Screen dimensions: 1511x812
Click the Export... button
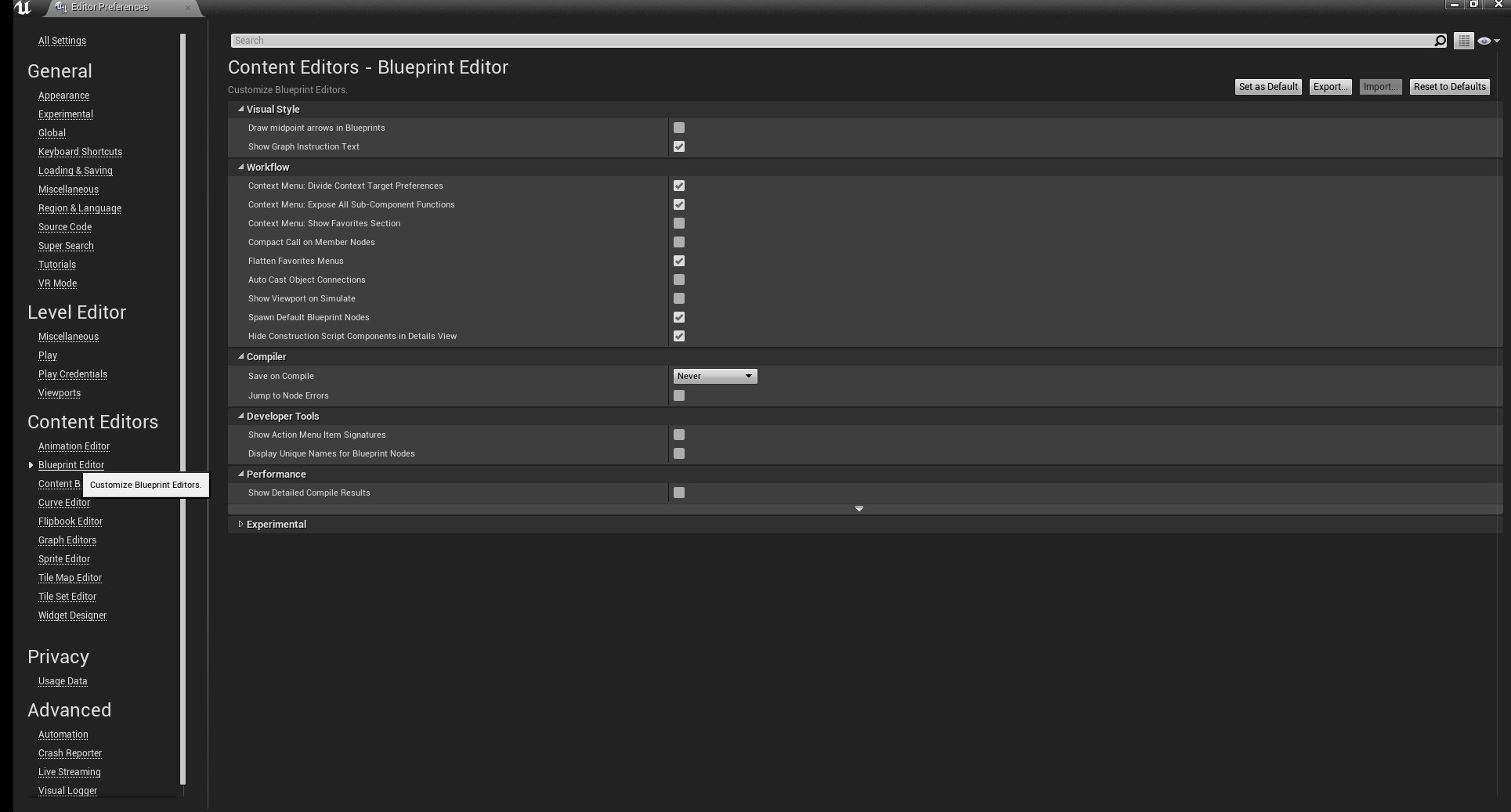click(x=1330, y=87)
